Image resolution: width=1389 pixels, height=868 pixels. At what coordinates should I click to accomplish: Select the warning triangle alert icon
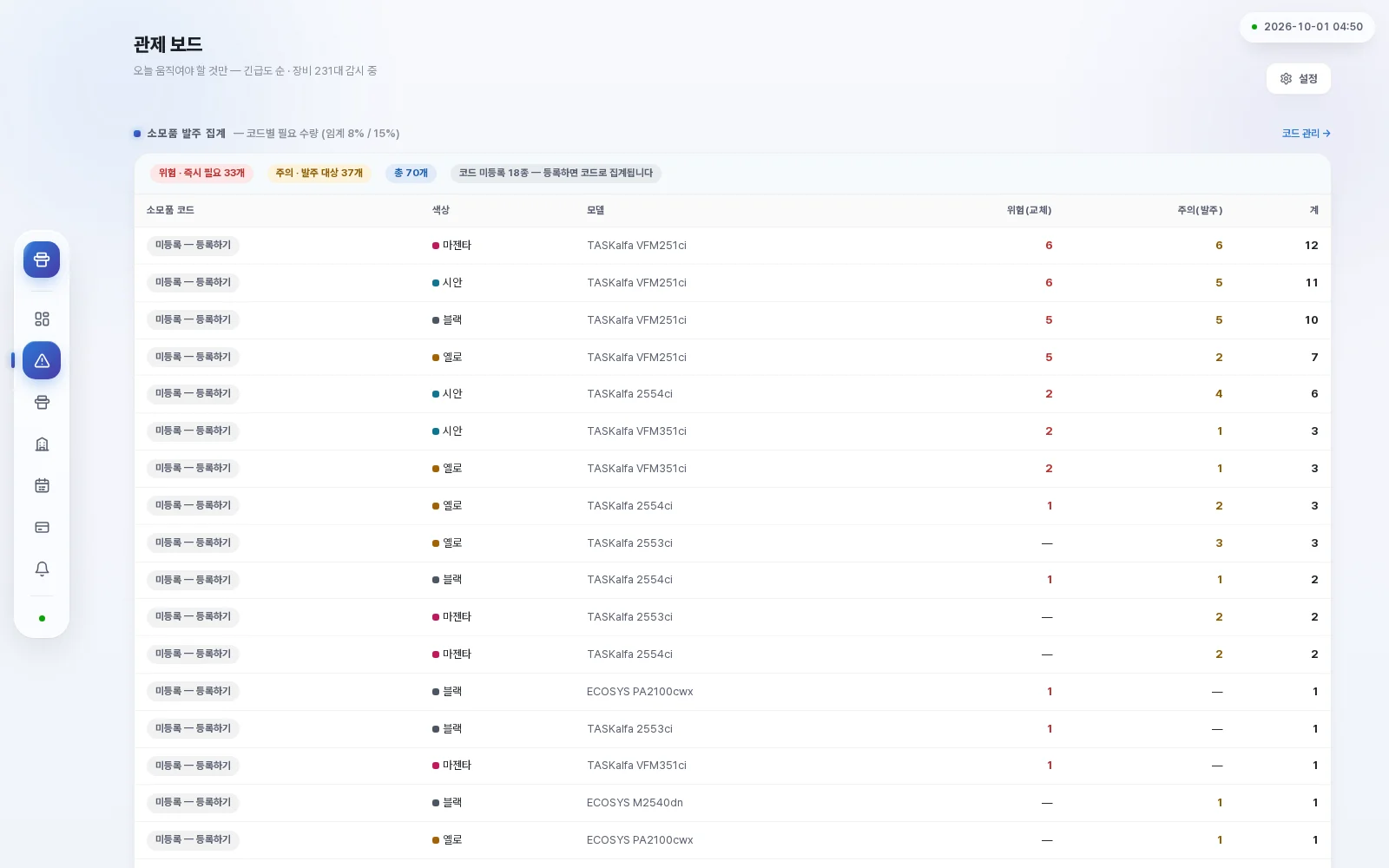(42, 360)
